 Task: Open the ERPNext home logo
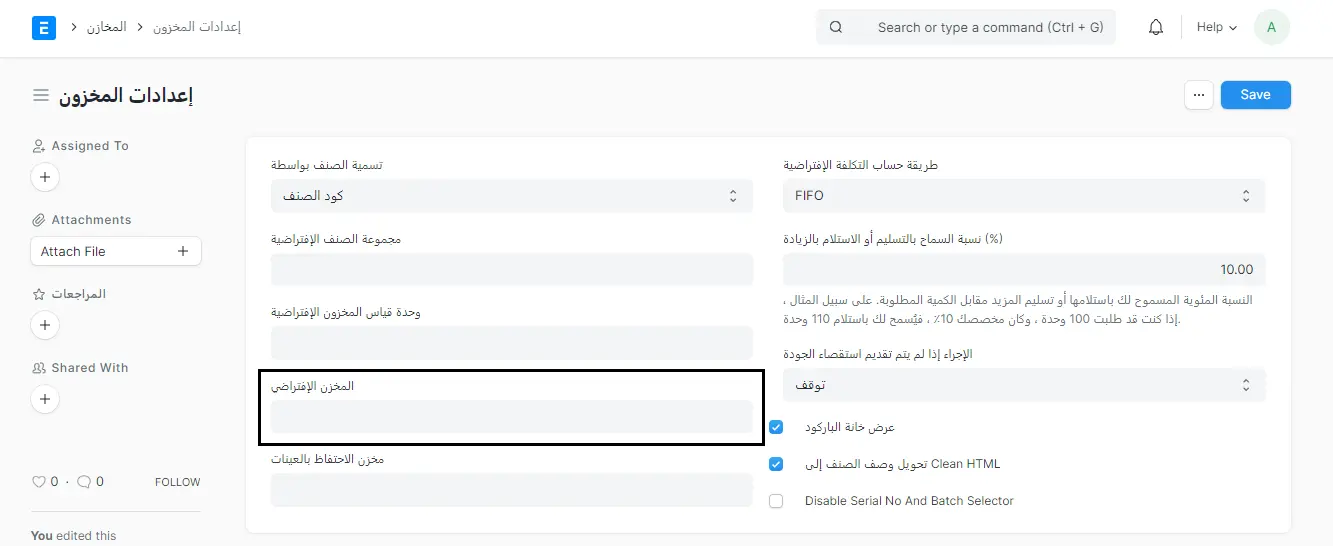point(44,27)
